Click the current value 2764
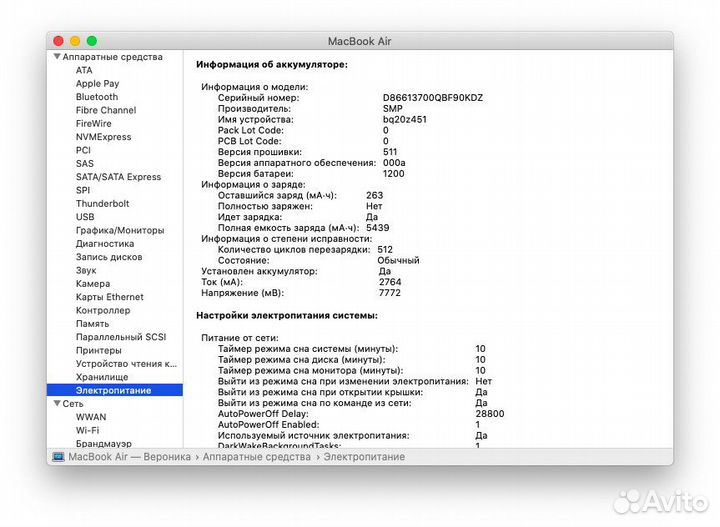Viewport: 720px width, 527px height. 390,282
